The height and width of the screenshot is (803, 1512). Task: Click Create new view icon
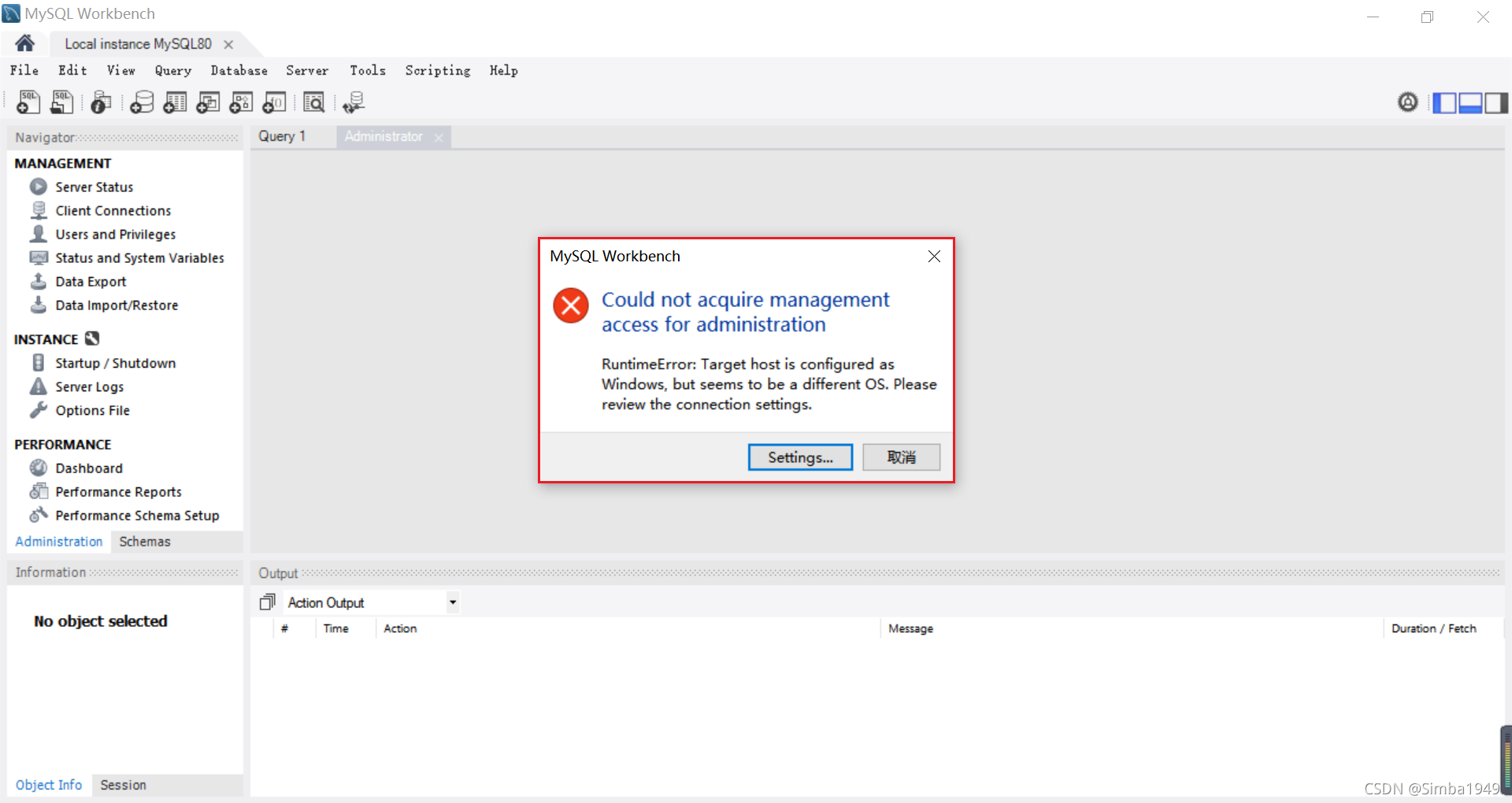[208, 102]
